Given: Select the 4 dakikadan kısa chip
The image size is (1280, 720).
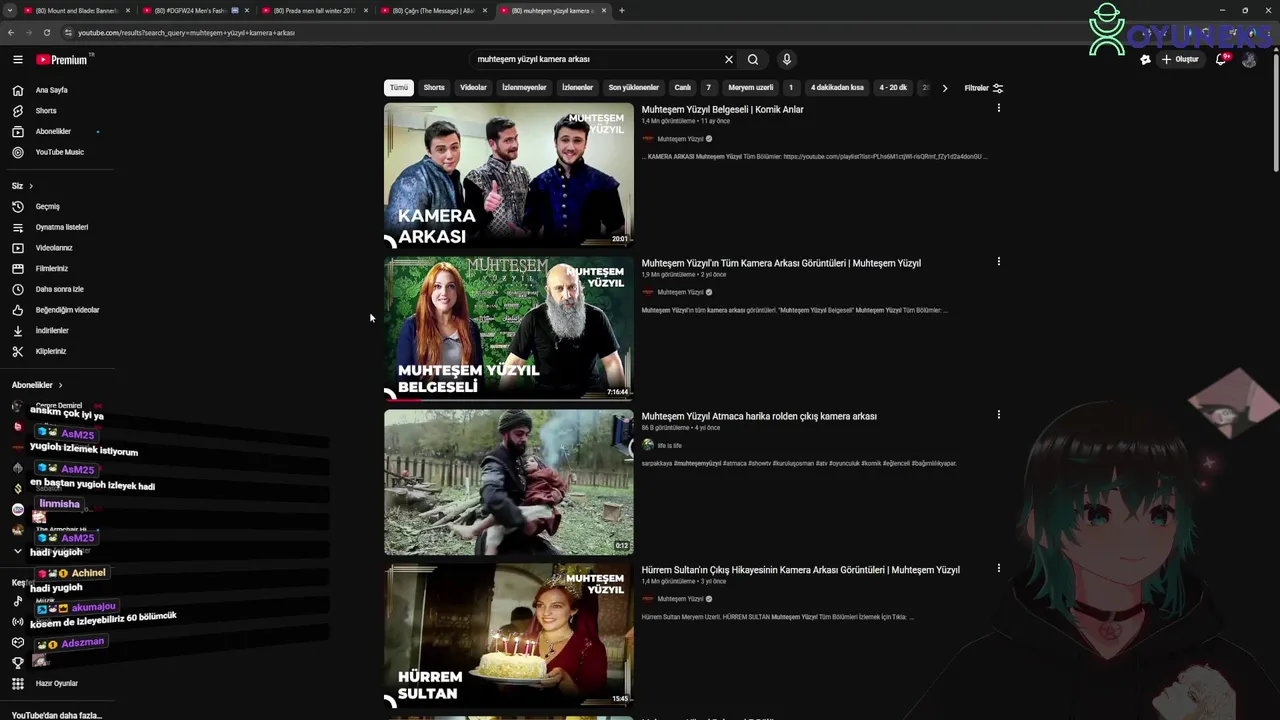Looking at the screenshot, I should pyautogui.click(x=837, y=88).
